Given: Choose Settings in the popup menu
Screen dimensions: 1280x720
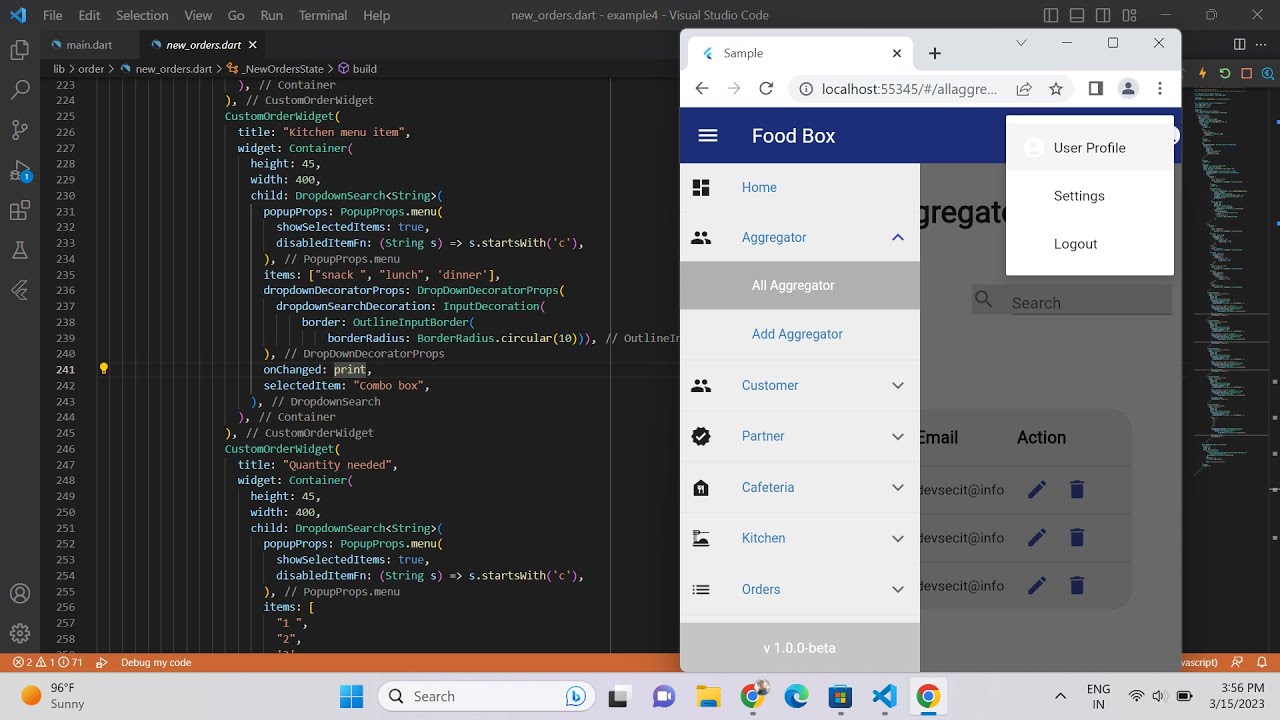Looking at the screenshot, I should click(1090, 196).
